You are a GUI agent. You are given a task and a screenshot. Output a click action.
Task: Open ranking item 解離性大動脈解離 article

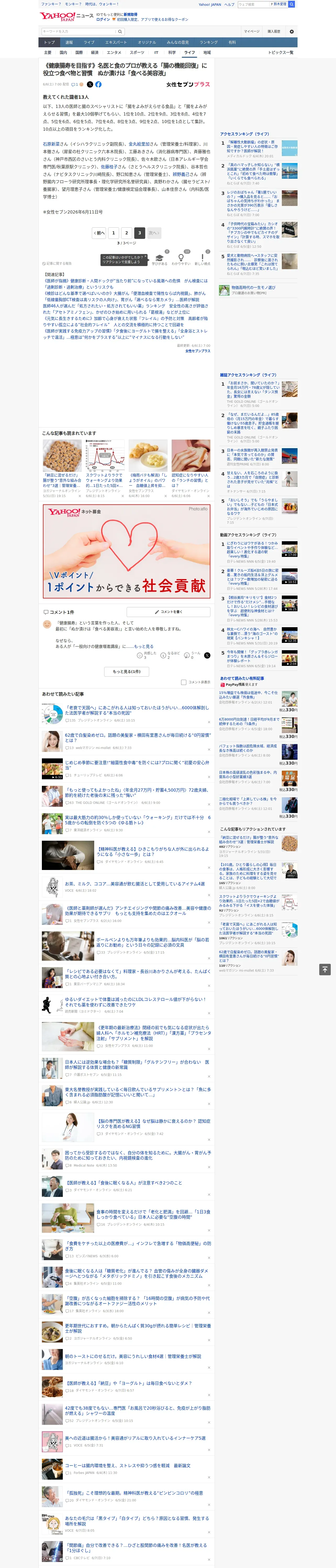click(x=253, y=146)
